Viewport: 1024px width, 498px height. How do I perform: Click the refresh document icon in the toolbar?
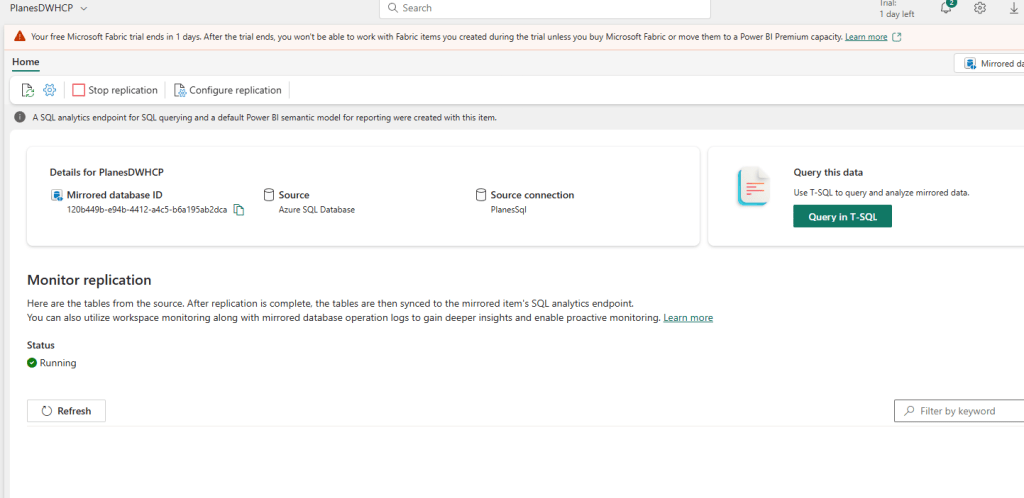click(x=28, y=90)
